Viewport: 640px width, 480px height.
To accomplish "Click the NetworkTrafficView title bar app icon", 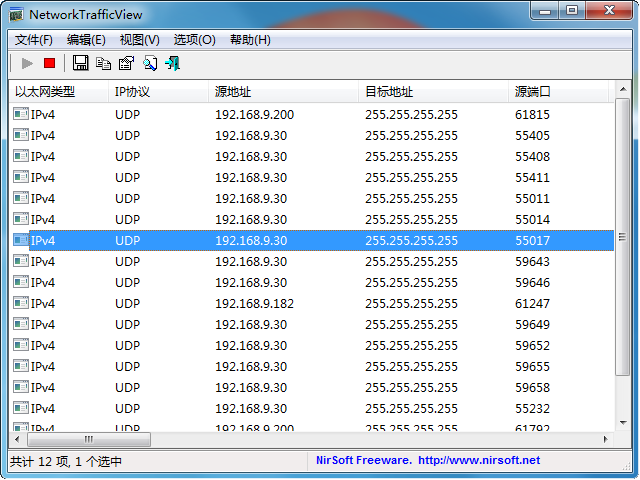I will tap(16, 14).
